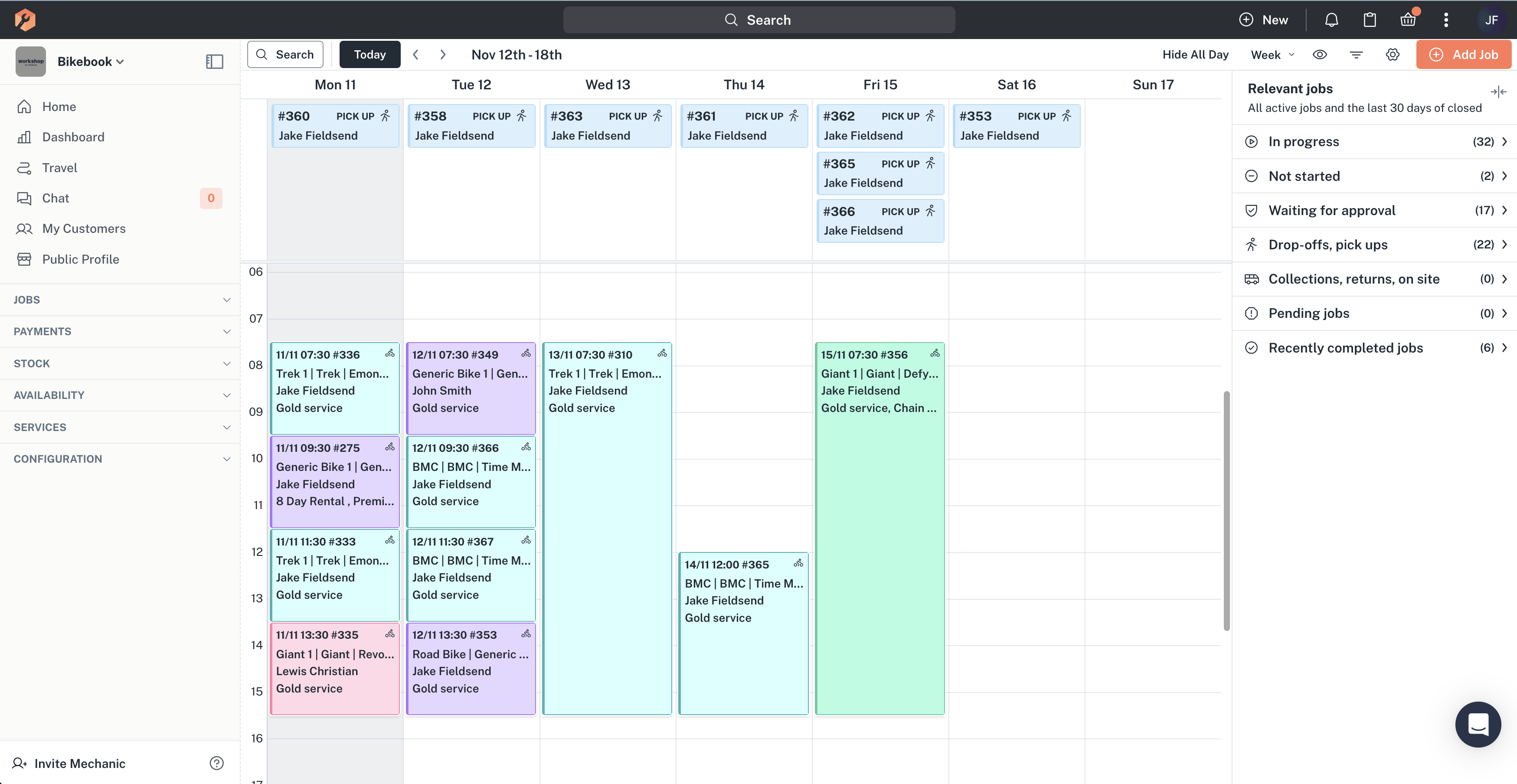Toggle Hide All Day on the calendar
The image size is (1517, 784).
click(1195, 54)
